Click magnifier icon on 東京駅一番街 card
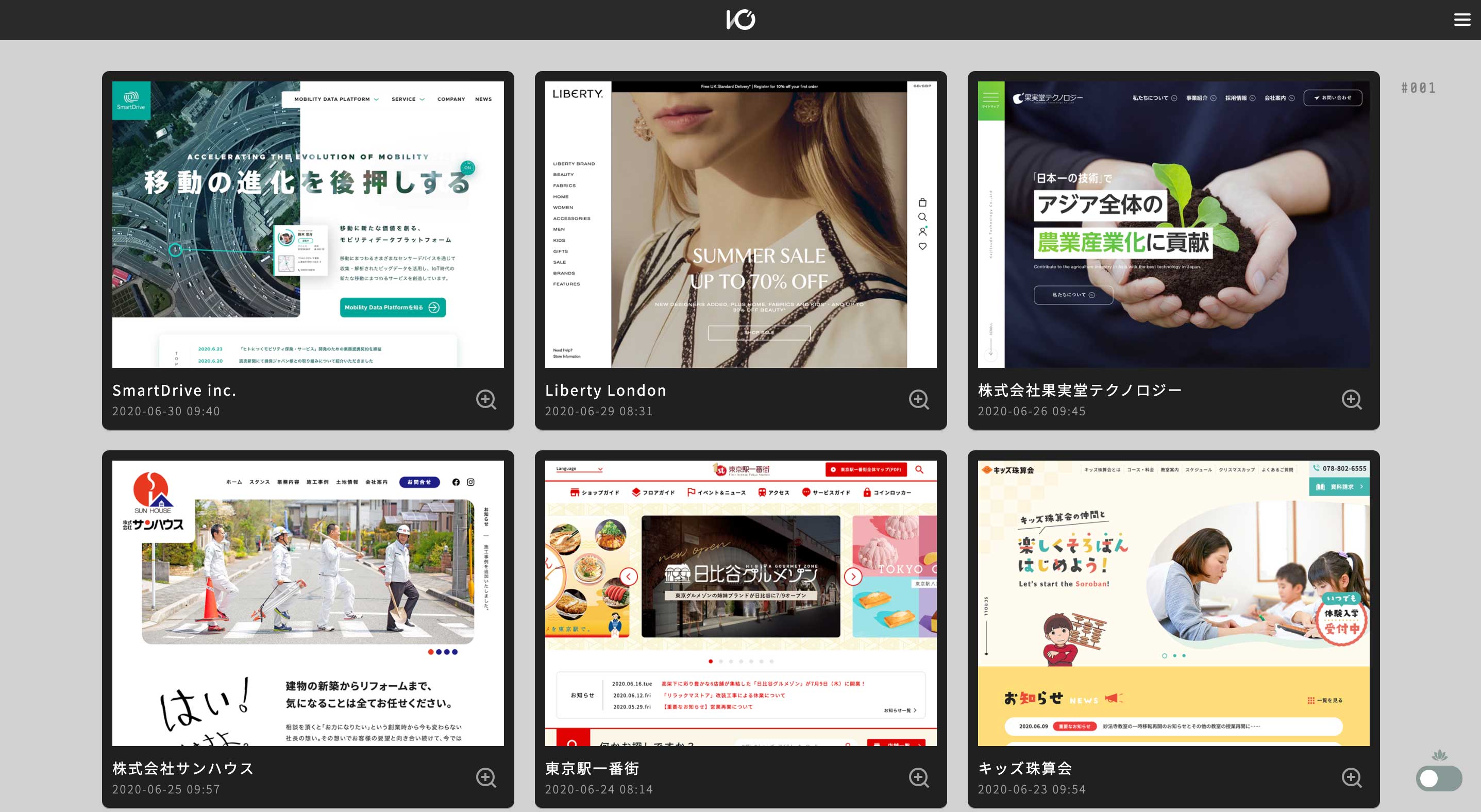1481x812 pixels. (919, 777)
